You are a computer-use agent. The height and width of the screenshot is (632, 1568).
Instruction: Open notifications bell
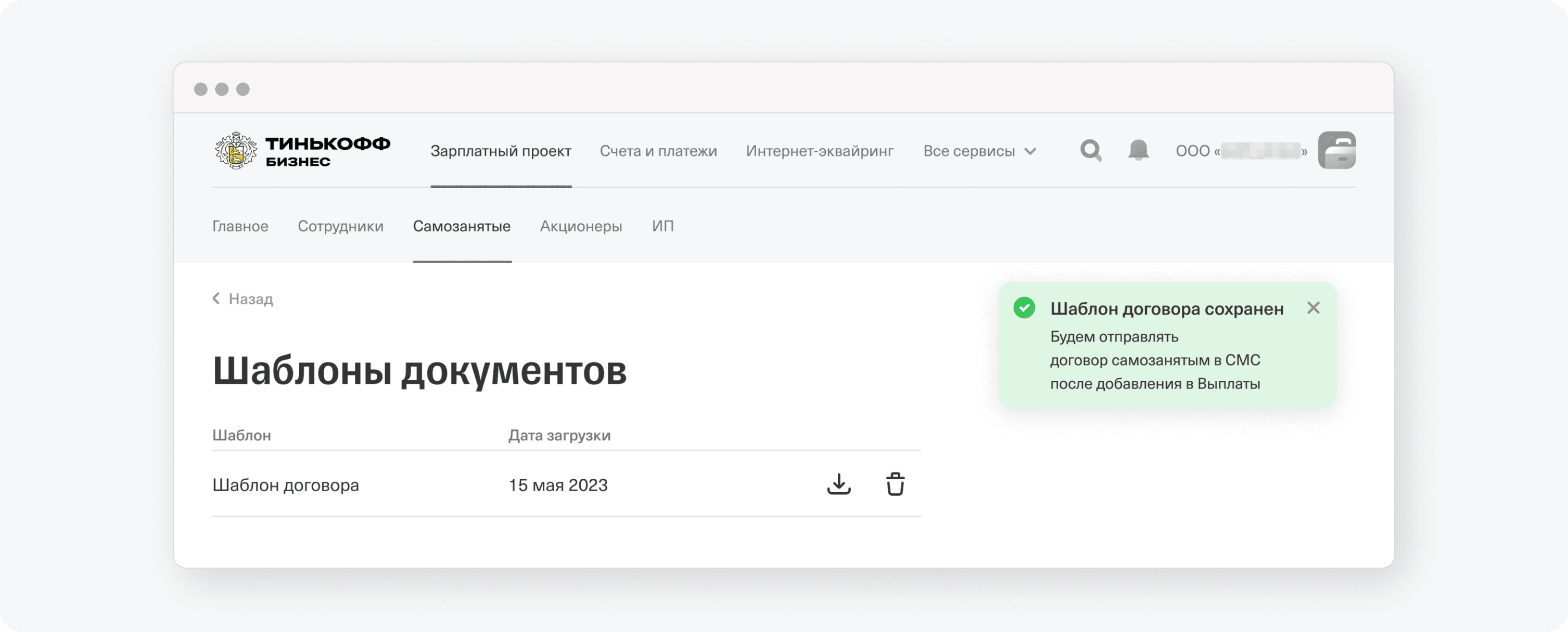pos(1138,150)
